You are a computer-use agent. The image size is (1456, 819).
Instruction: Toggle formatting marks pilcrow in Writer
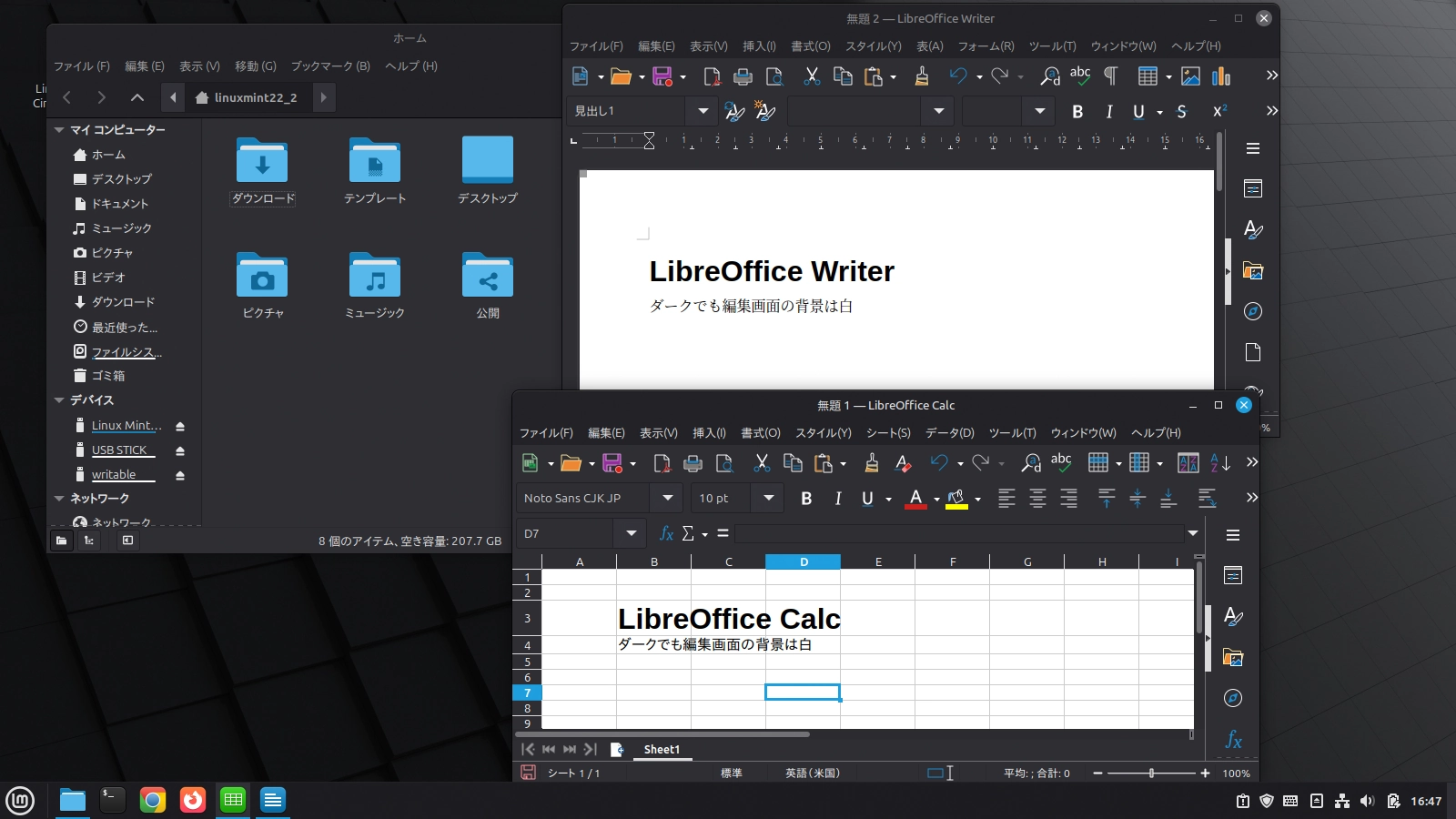tap(1110, 76)
